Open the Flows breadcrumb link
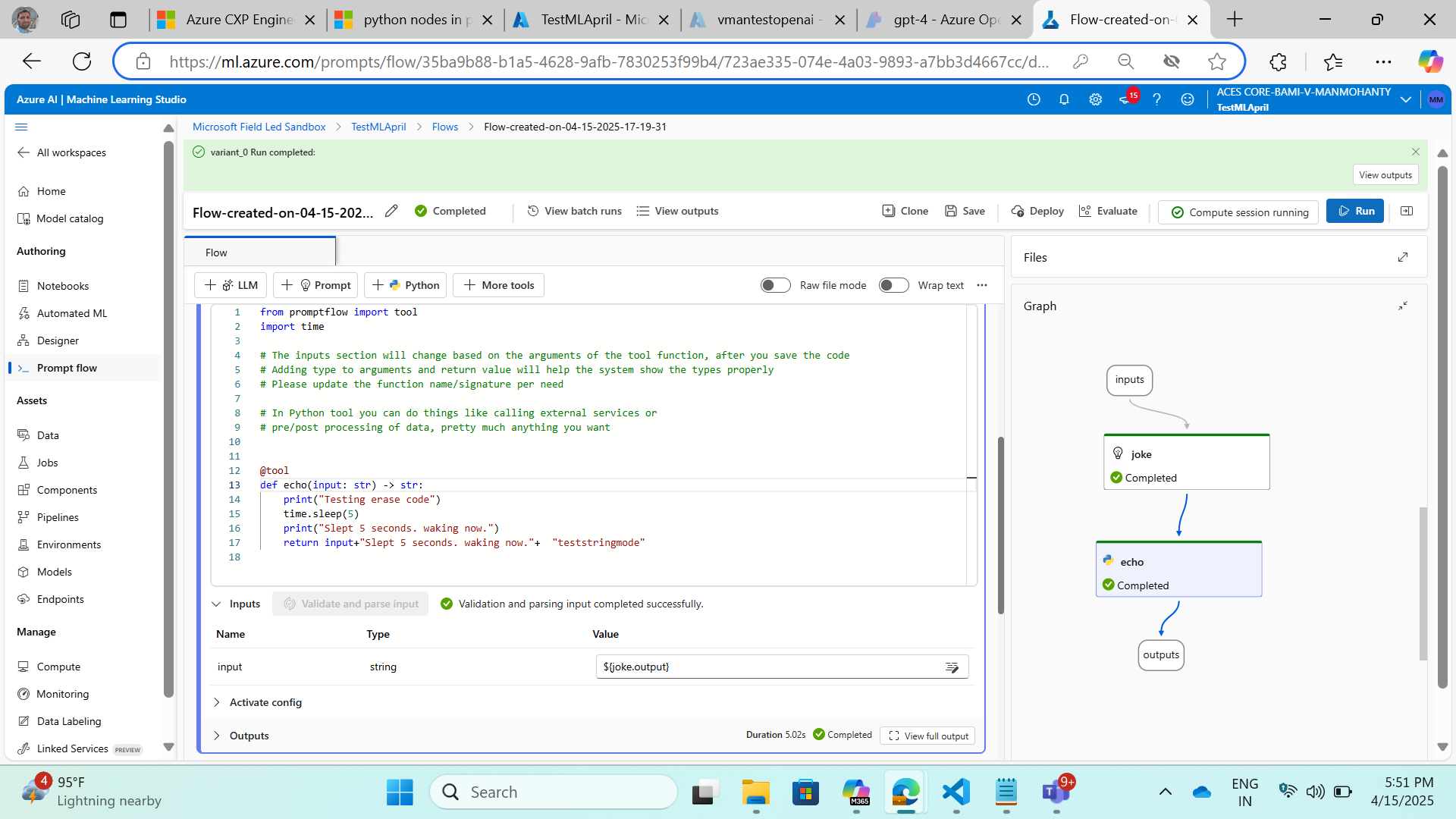The image size is (1456, 819). pyautogui.click(x=445, y=127)
